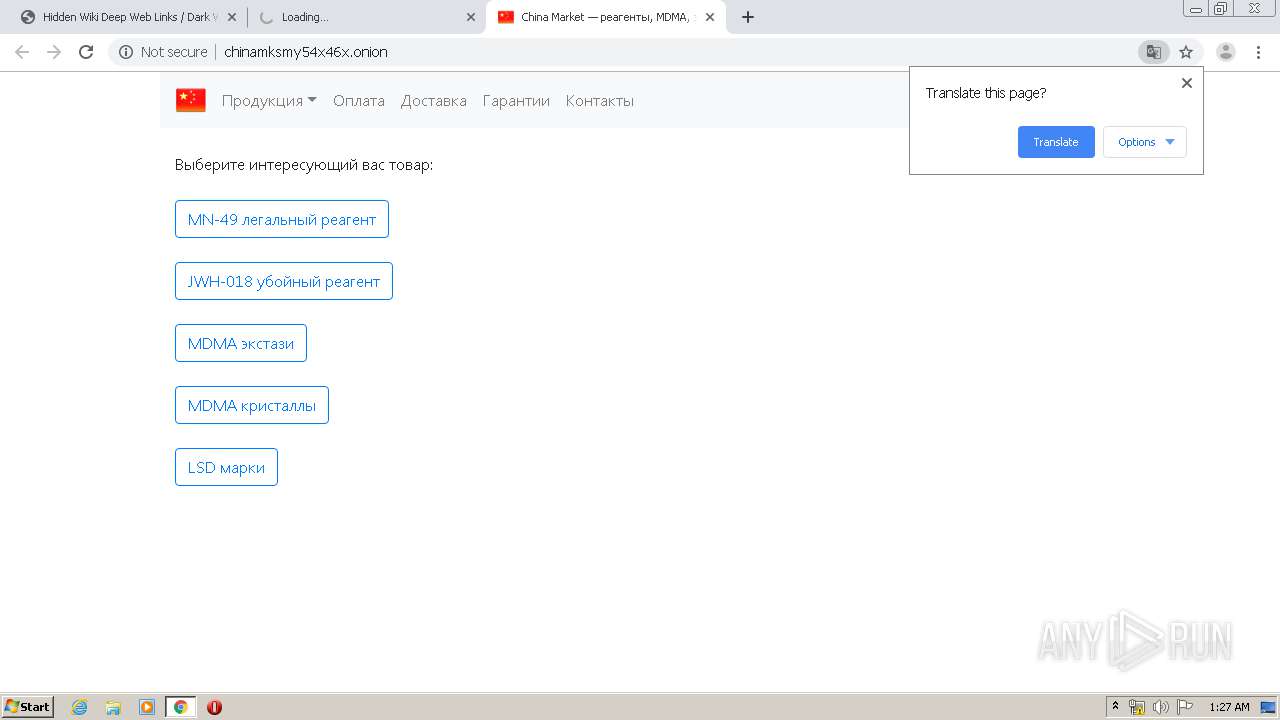Screen dimensions: 1280x720
Task: View site info next to Not secure
Action: 126,52
